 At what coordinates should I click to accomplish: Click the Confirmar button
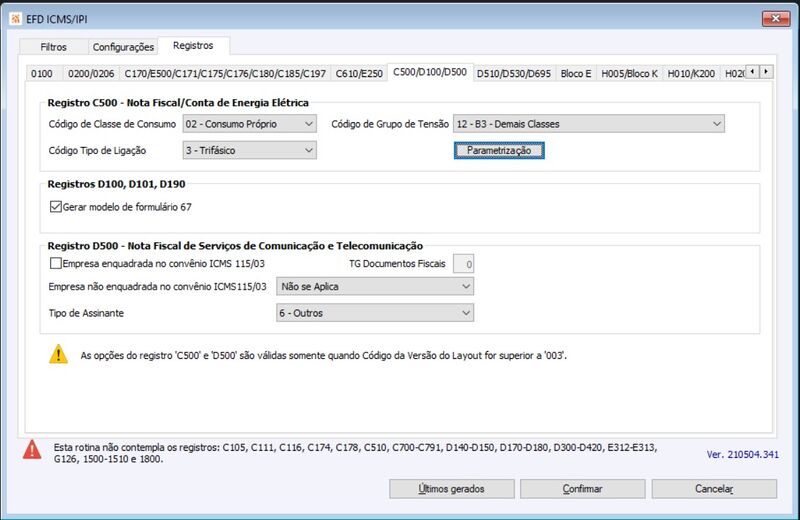pos(583,489)
